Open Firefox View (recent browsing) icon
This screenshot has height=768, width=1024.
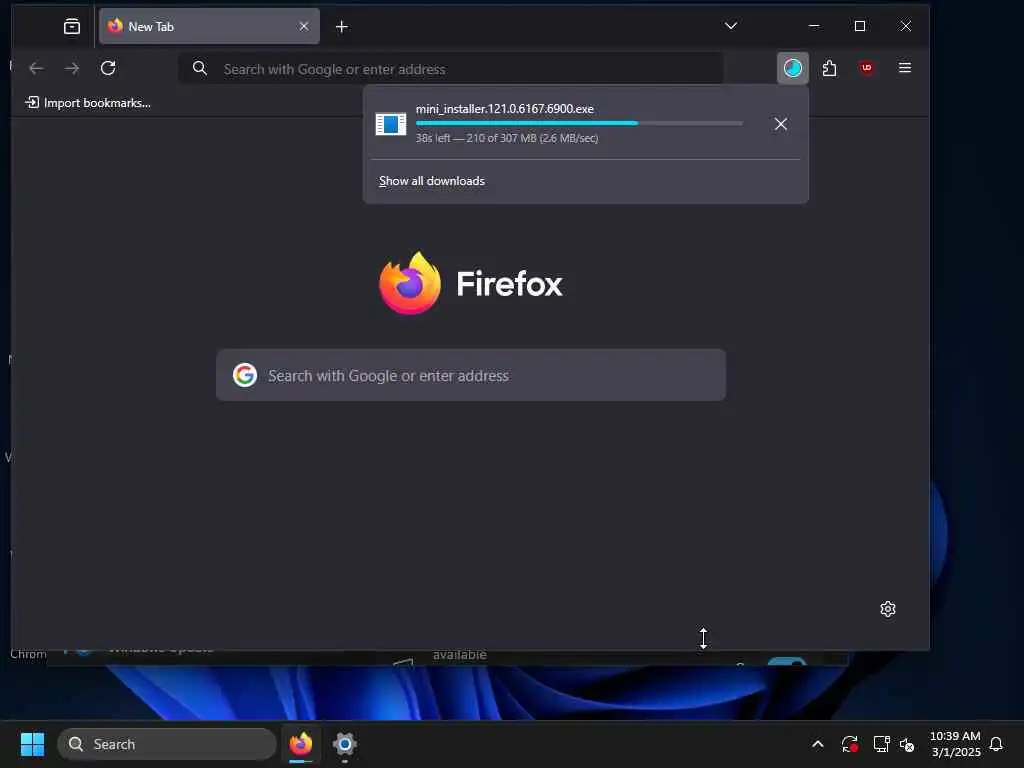[72, 26]
